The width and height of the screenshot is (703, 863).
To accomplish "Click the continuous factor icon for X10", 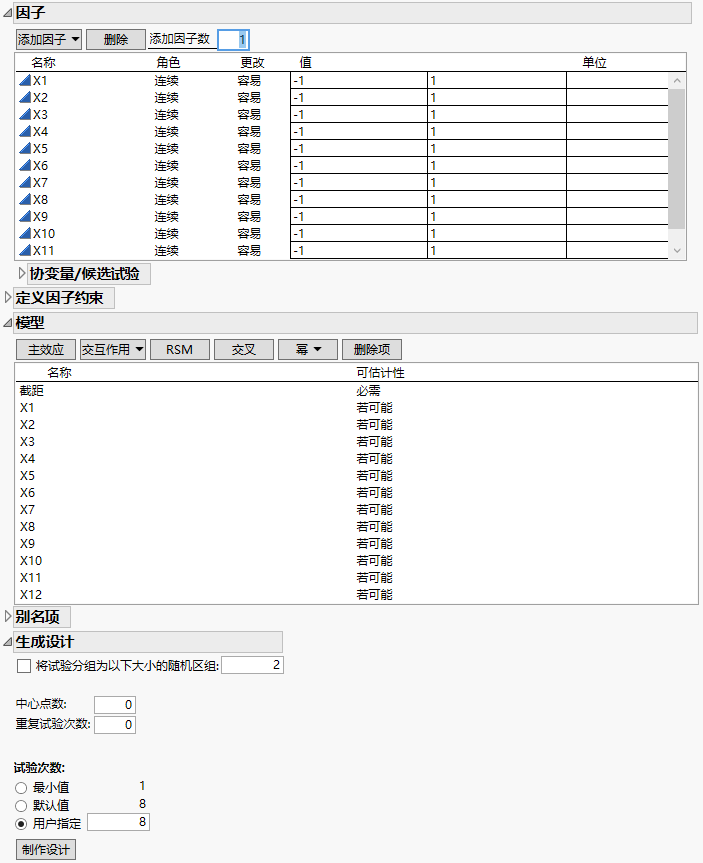I will 25,234.
